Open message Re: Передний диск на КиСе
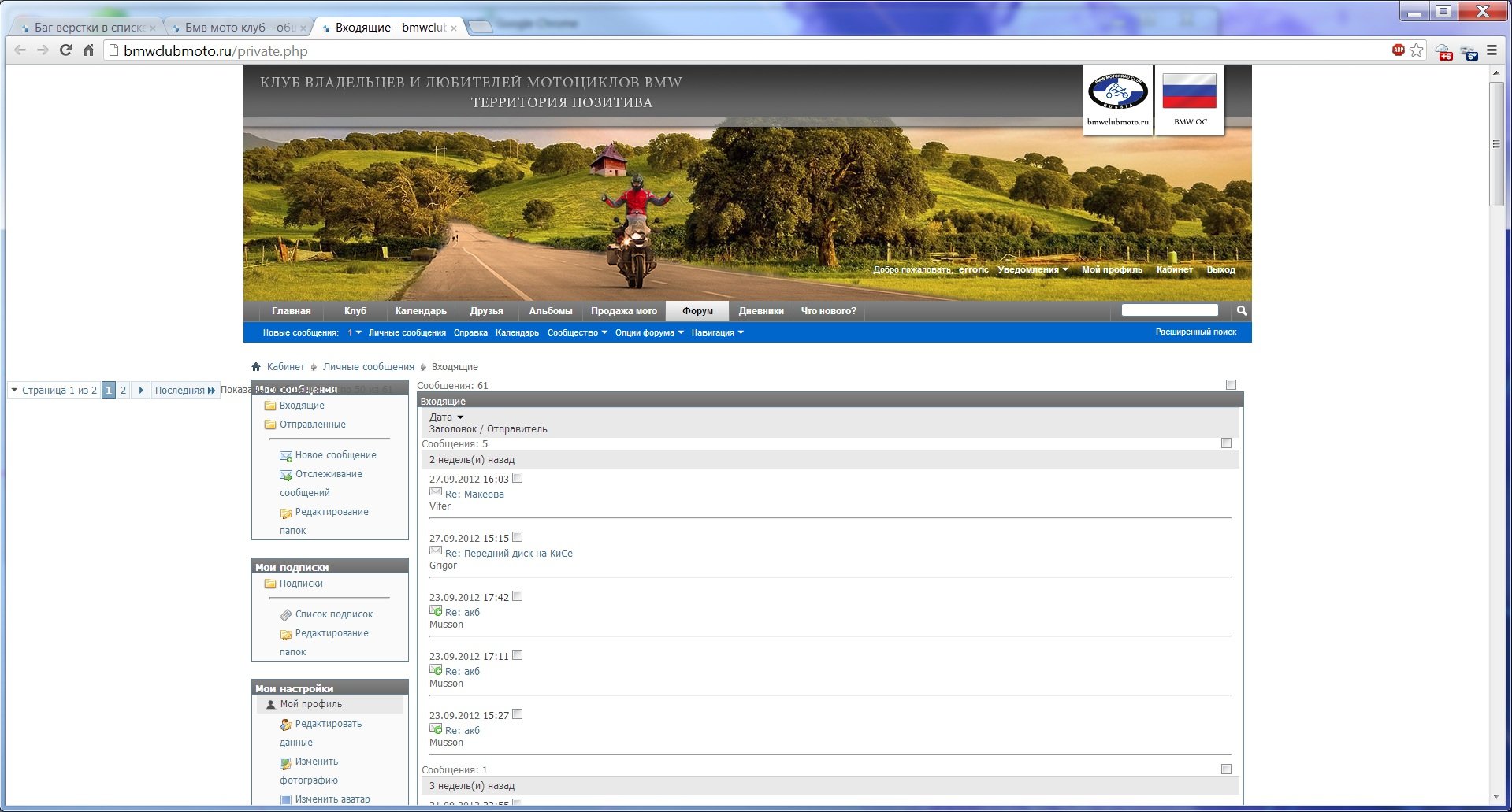 tap(508, 554)
